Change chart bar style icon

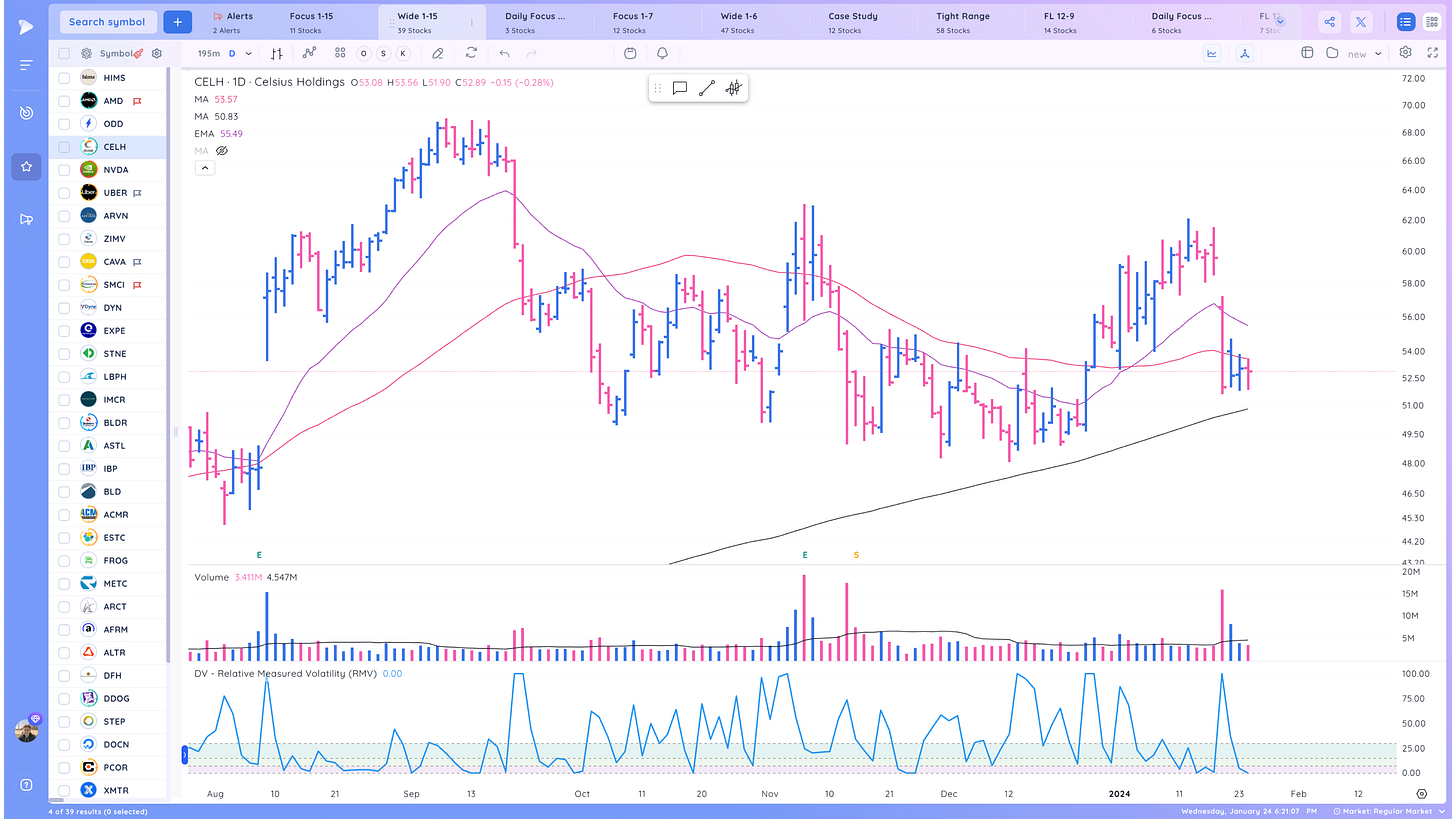(277, 53)
